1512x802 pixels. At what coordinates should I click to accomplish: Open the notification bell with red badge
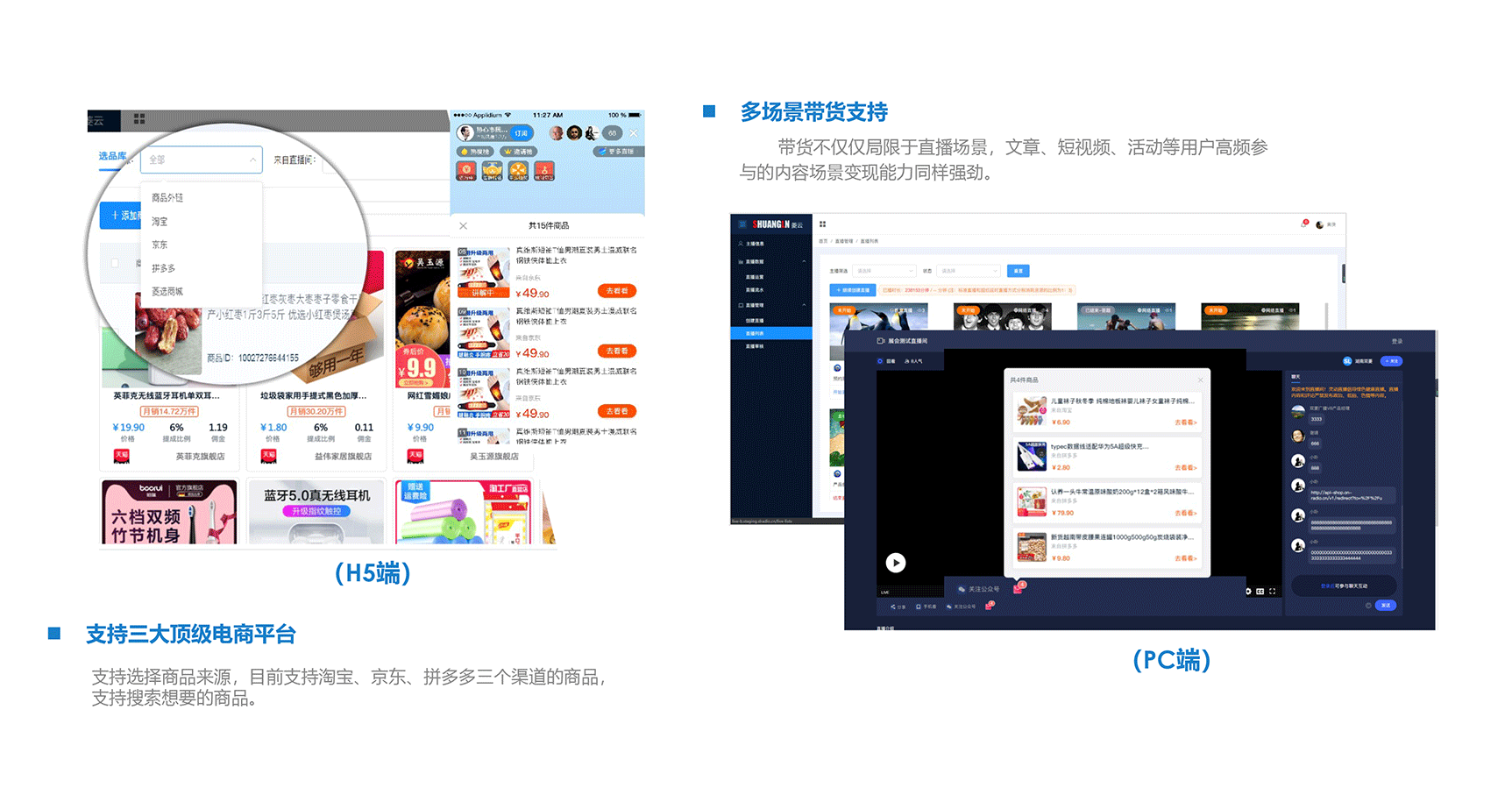1304,224
